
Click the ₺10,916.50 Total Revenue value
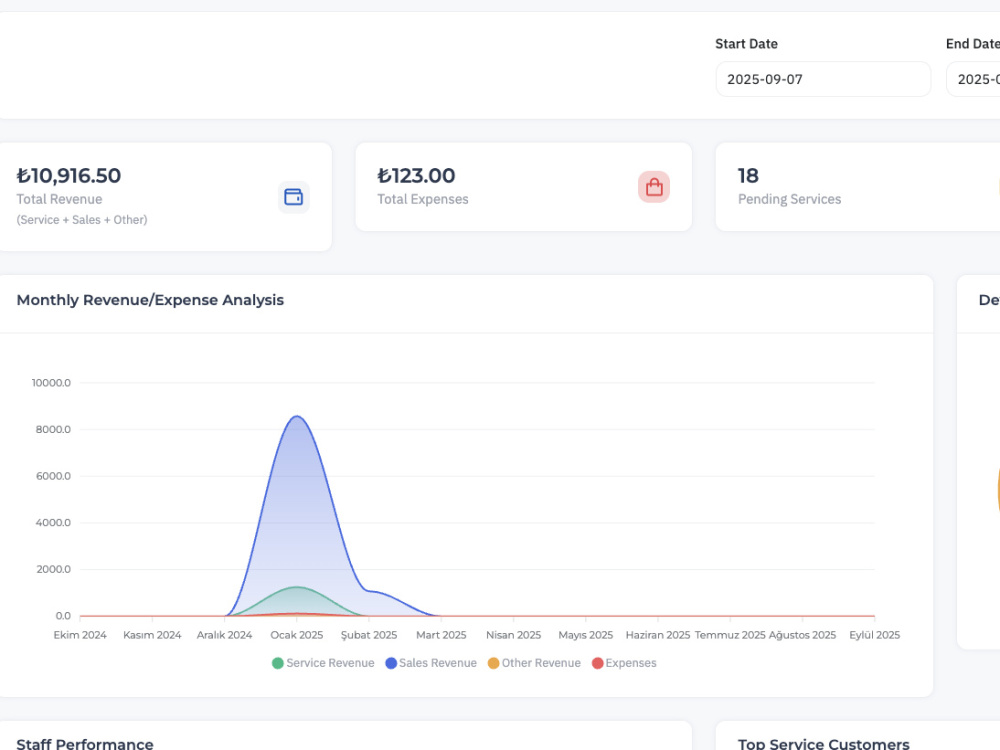coord(69,175)
